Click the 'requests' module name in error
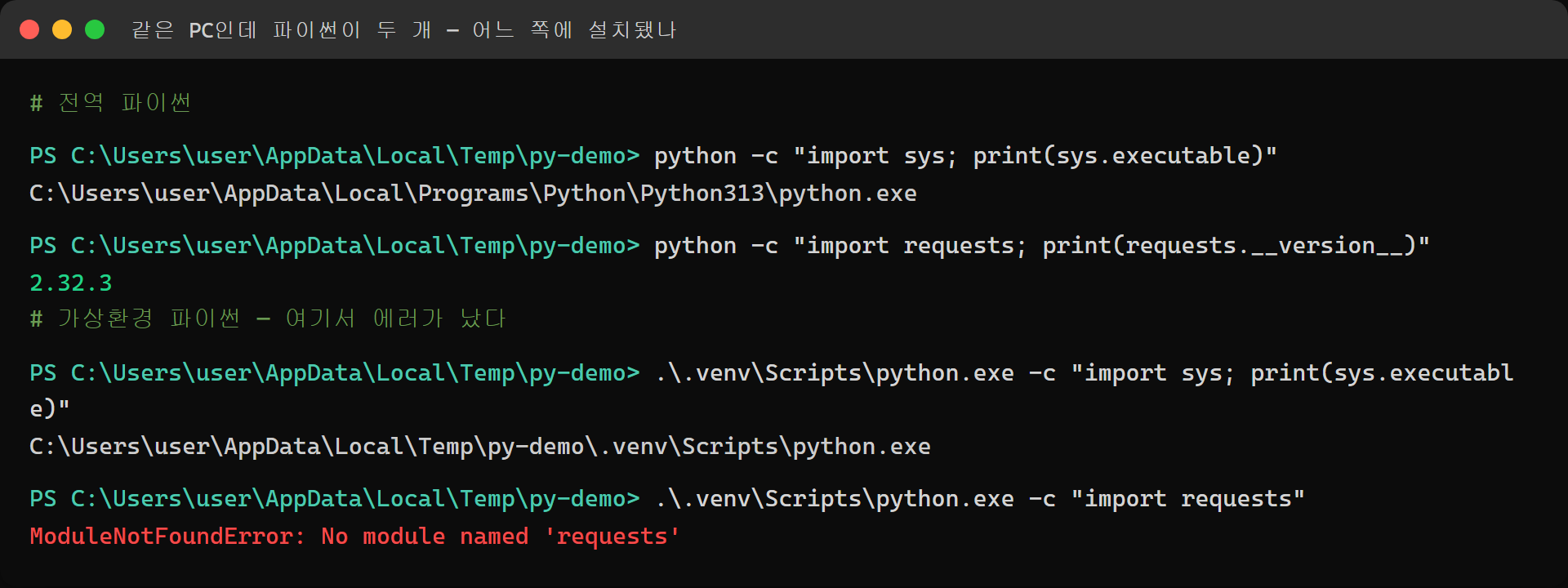1568x588 pixels. click(612, 537)
